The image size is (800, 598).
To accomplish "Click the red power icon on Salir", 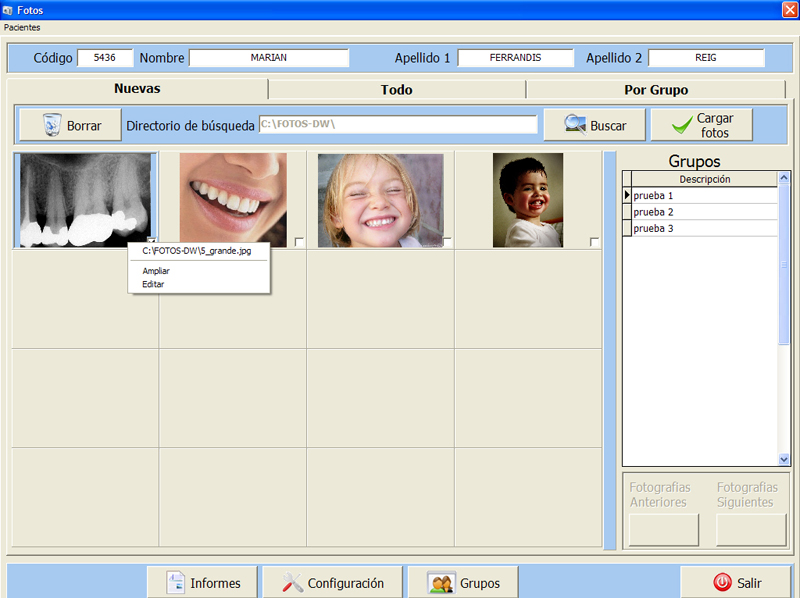I will (x=722, y=583).
